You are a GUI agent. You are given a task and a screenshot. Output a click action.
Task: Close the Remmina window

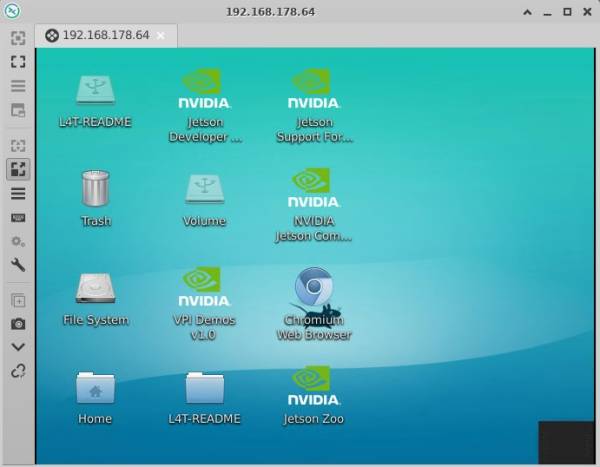tap(587, 12)
